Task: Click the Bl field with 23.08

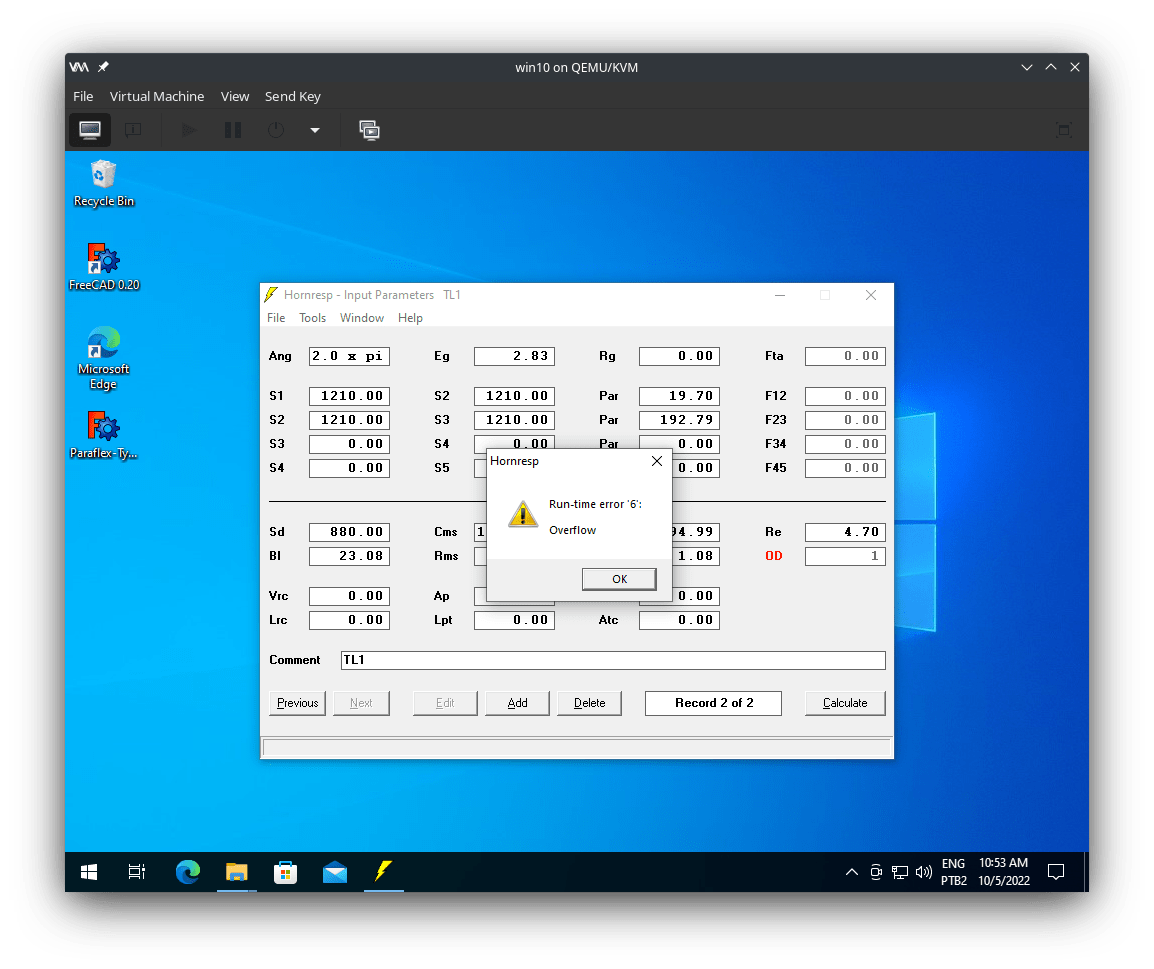Action: [350, 556]
